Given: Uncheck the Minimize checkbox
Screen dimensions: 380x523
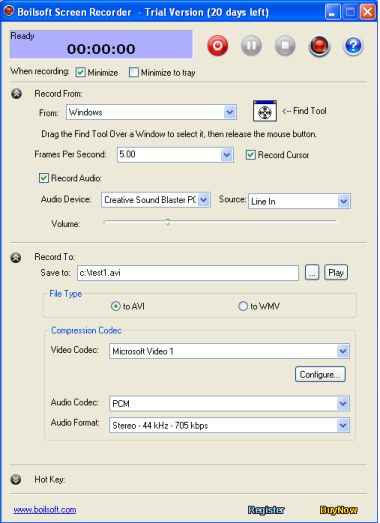Looking at the screenshot, I should coord(80,72).
